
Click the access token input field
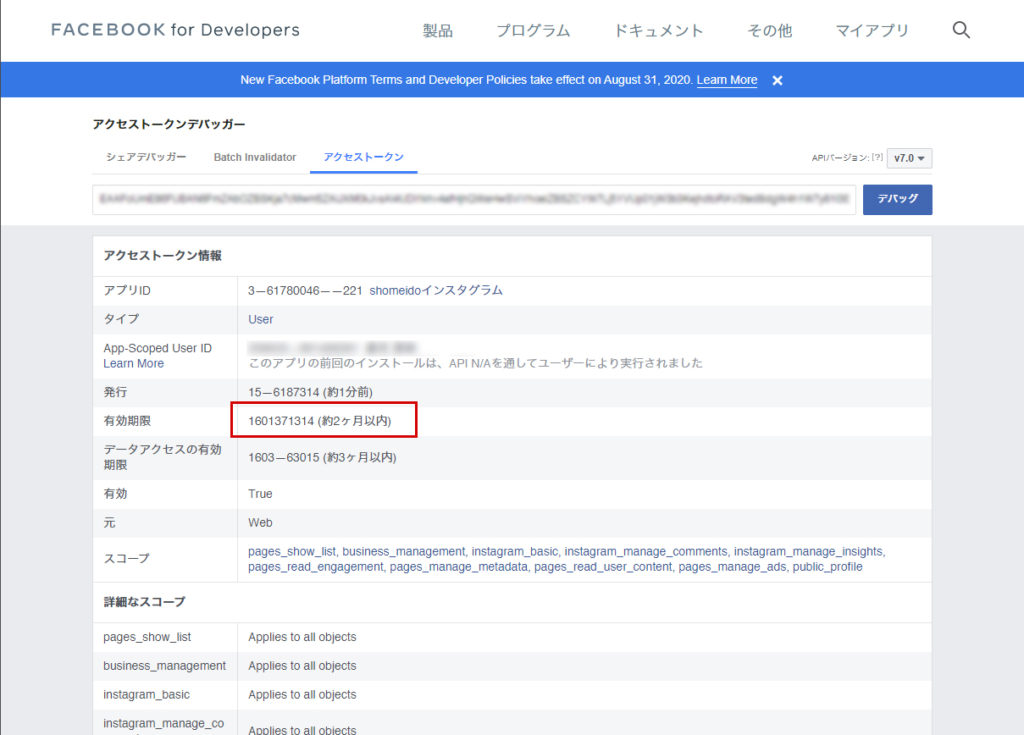(x=474, y=199)
